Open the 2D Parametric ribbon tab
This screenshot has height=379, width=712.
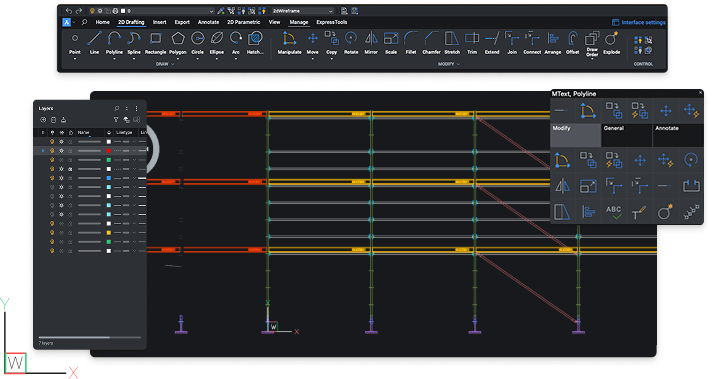[x=244, y=22]
